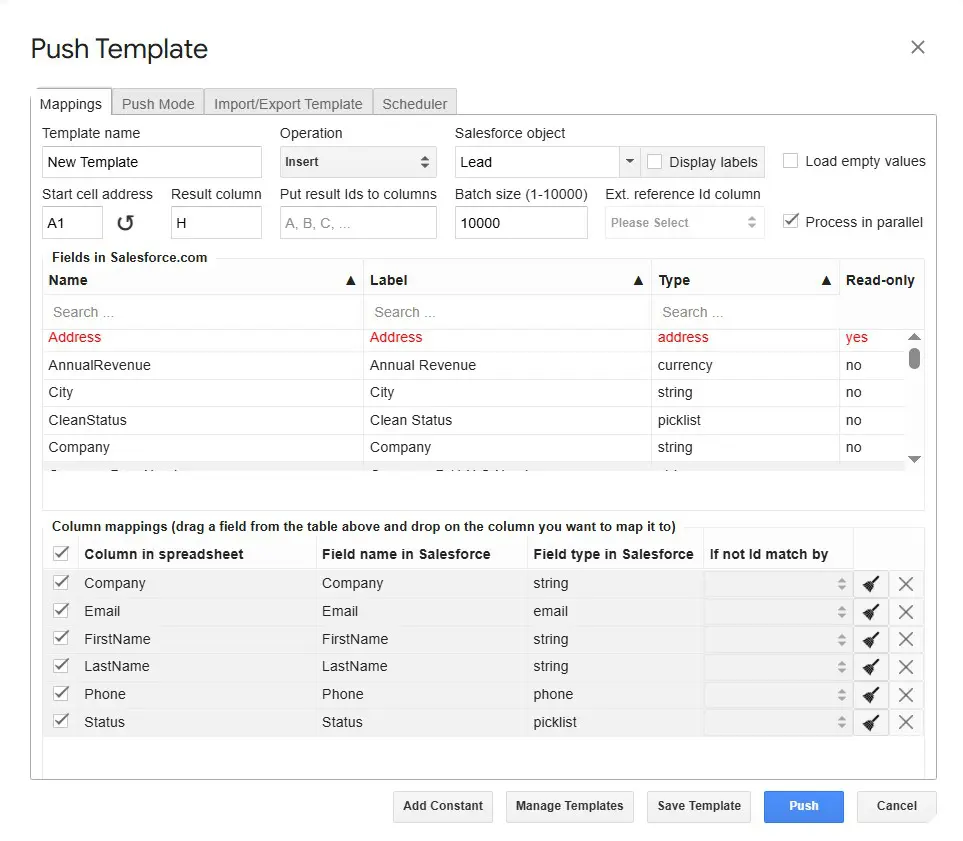Click the Salesforce fields table scrollbar thumb
963x841 pixels.
click(x=914, y=358)
